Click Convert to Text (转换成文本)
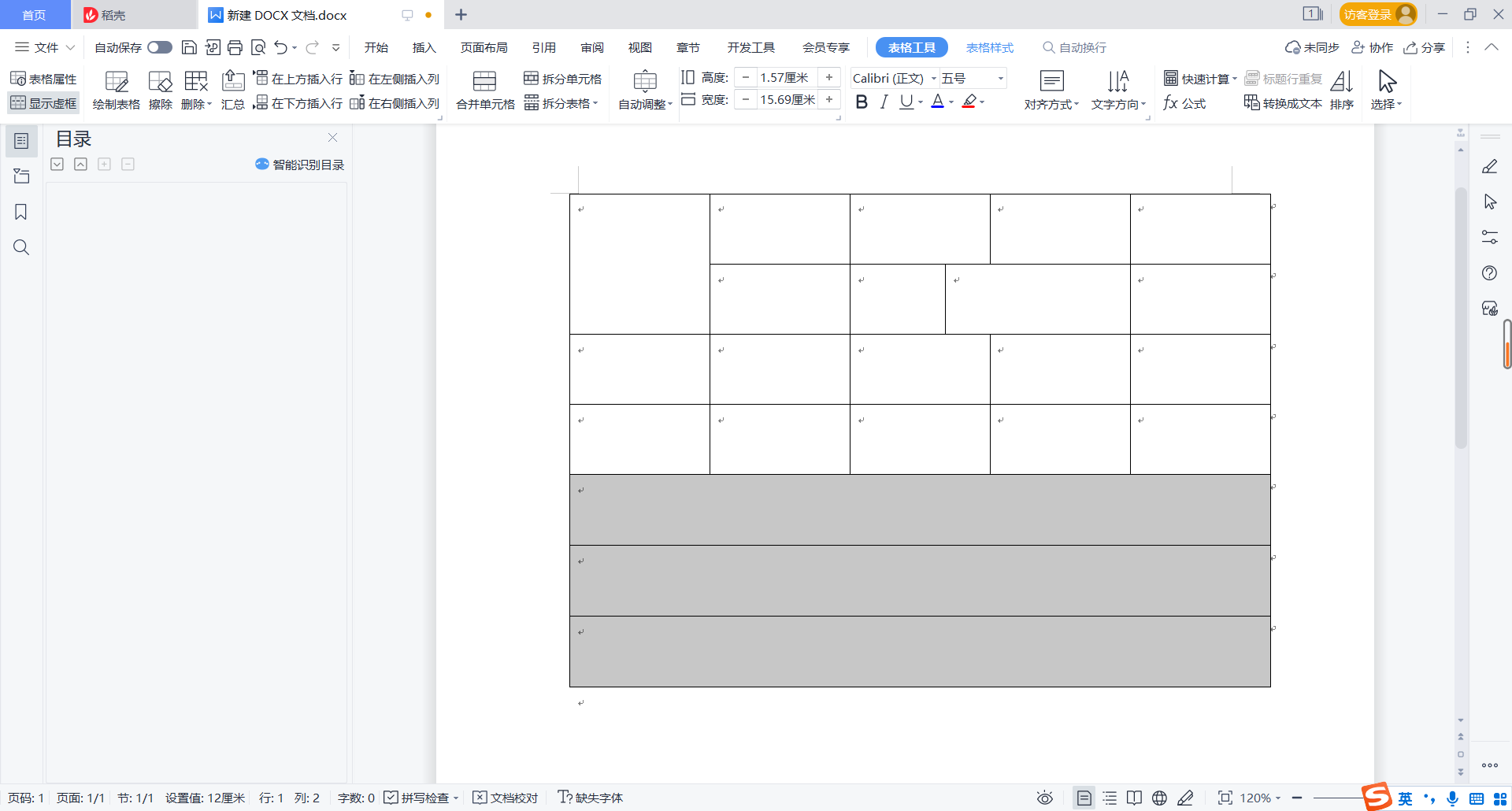This screenshot has height=811, width=1512. (1283, 103)
